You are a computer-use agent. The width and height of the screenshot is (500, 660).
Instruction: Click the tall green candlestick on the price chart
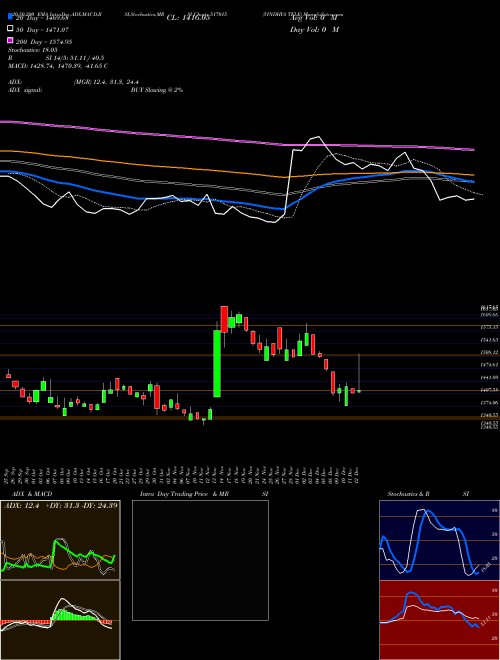point(217,364)
